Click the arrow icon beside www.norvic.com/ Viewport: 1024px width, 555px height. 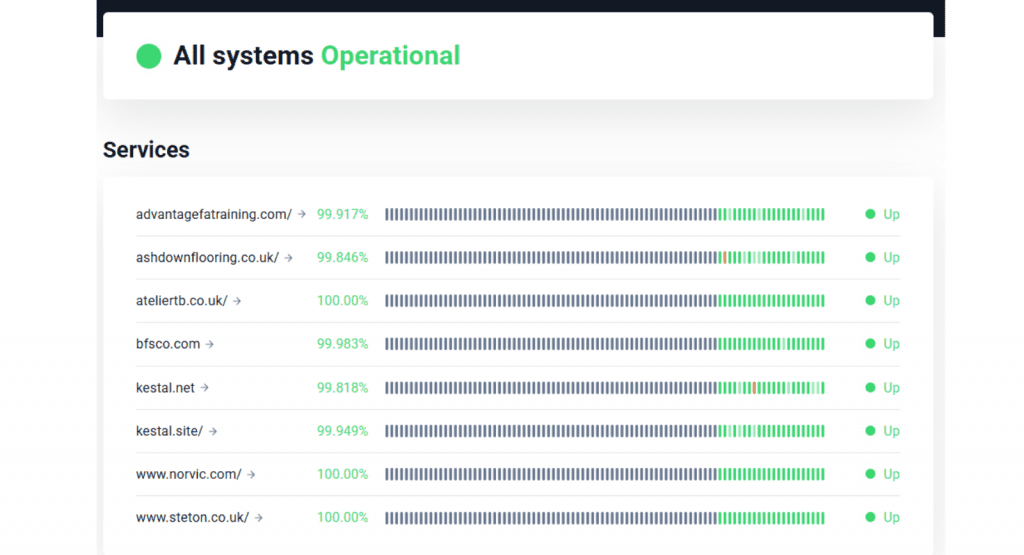[251, 474]
